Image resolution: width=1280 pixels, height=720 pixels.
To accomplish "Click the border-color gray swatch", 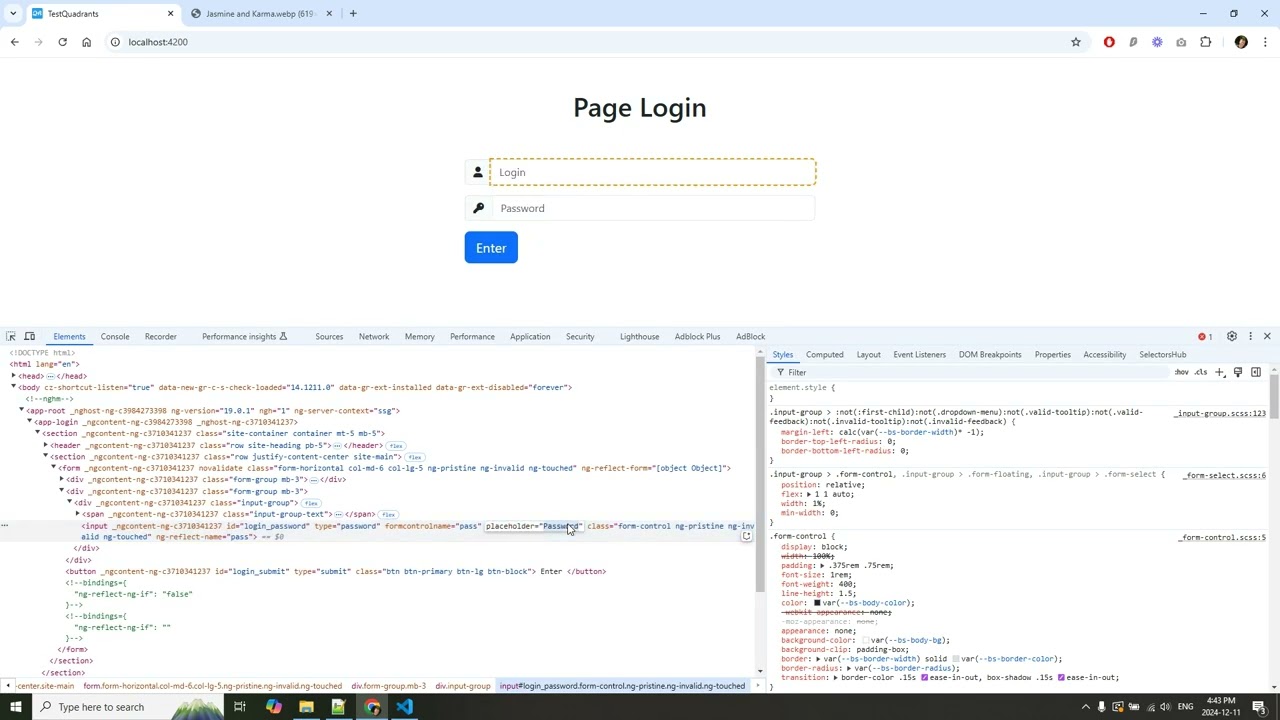I will pos(956,659).
